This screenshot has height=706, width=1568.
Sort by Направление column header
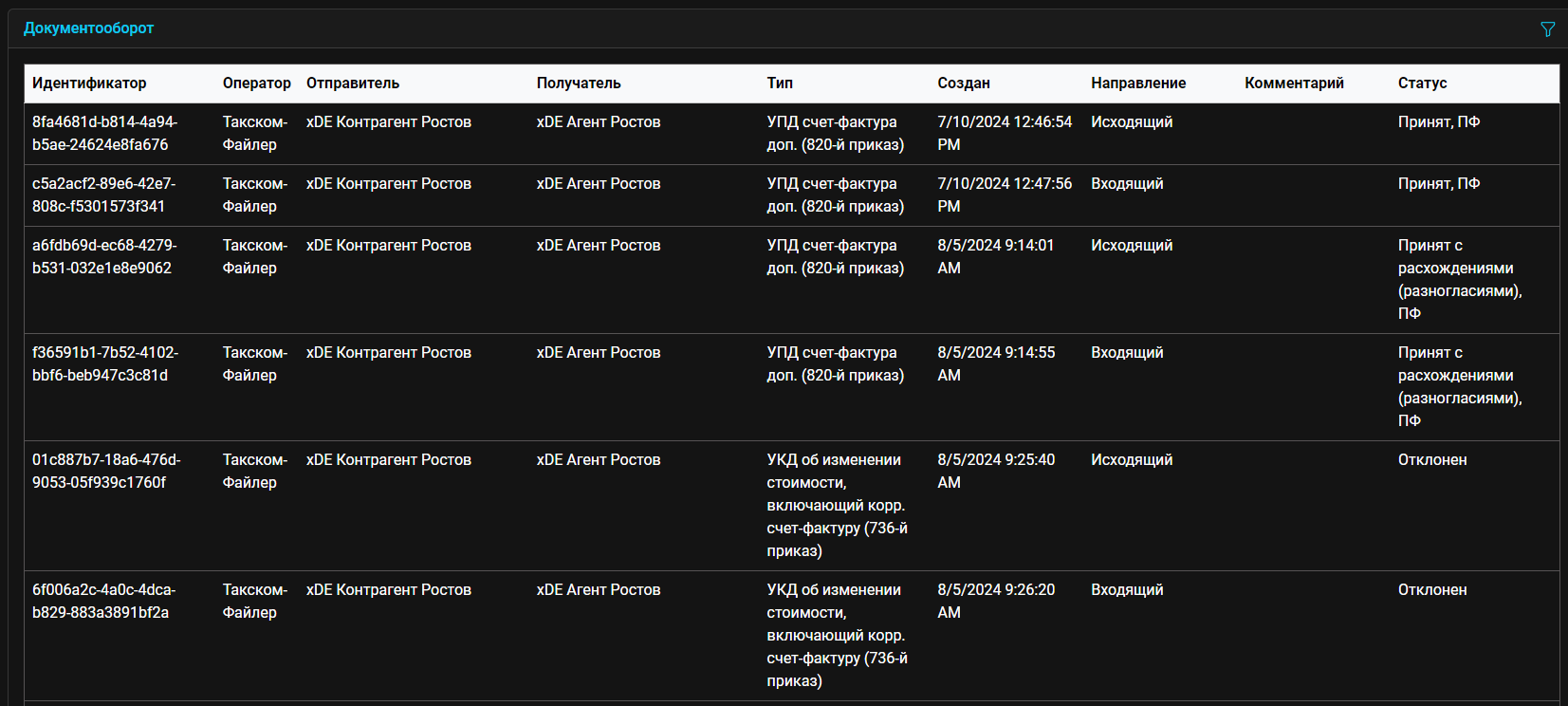(x=1138, y=84)
